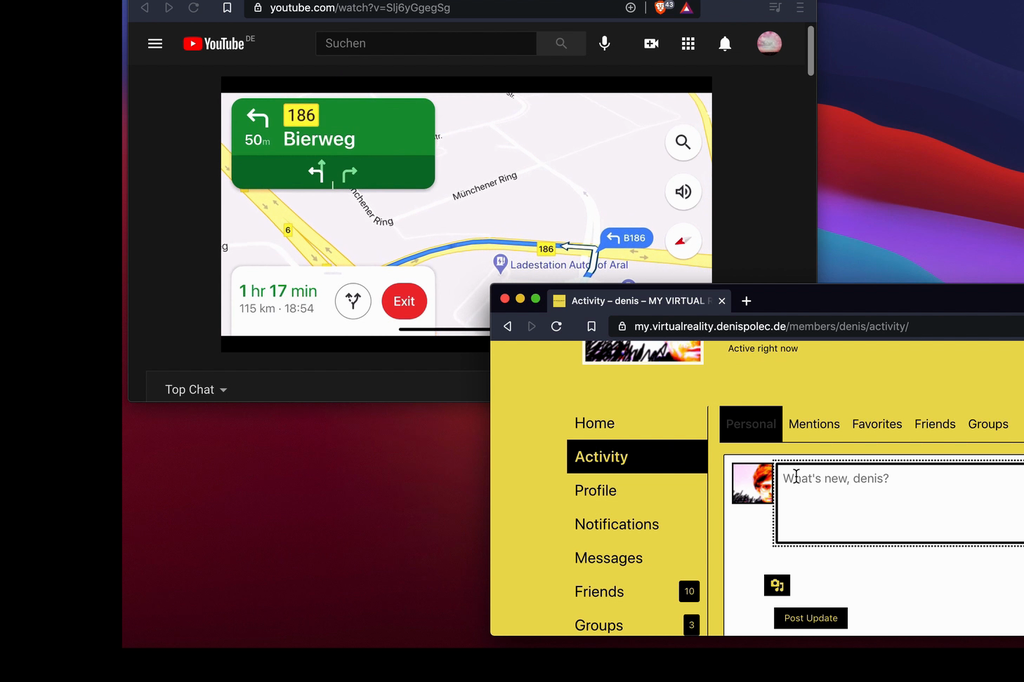
Task: Go back in the YouTube browser window
Action: [x=145, y=8]
